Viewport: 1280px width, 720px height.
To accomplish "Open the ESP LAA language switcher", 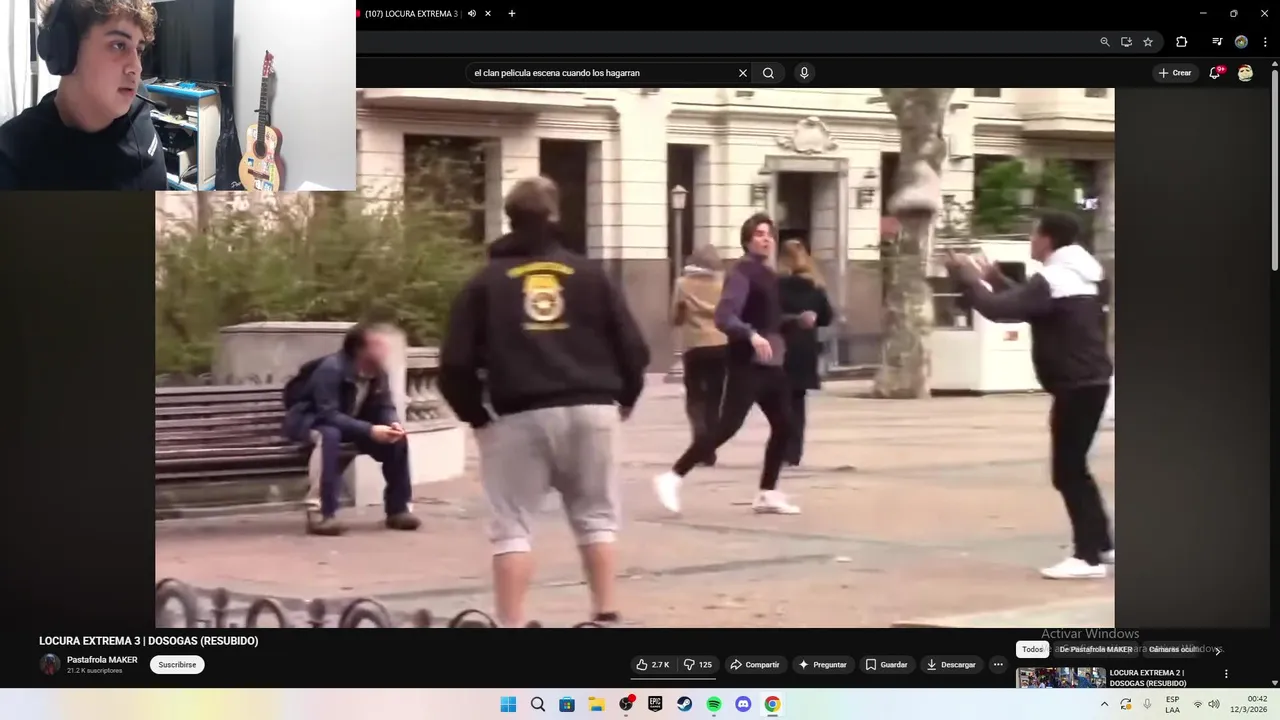I will click(x=1172, y=704).
